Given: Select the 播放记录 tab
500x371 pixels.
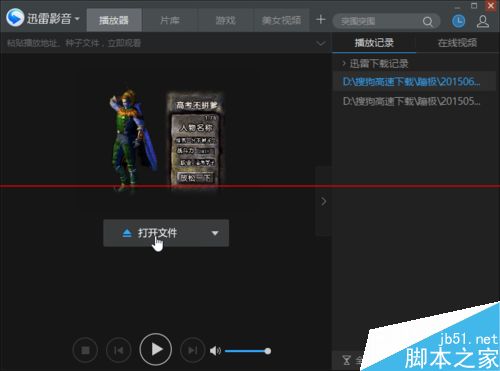Looking at the screenshot, I should [374, 43].
